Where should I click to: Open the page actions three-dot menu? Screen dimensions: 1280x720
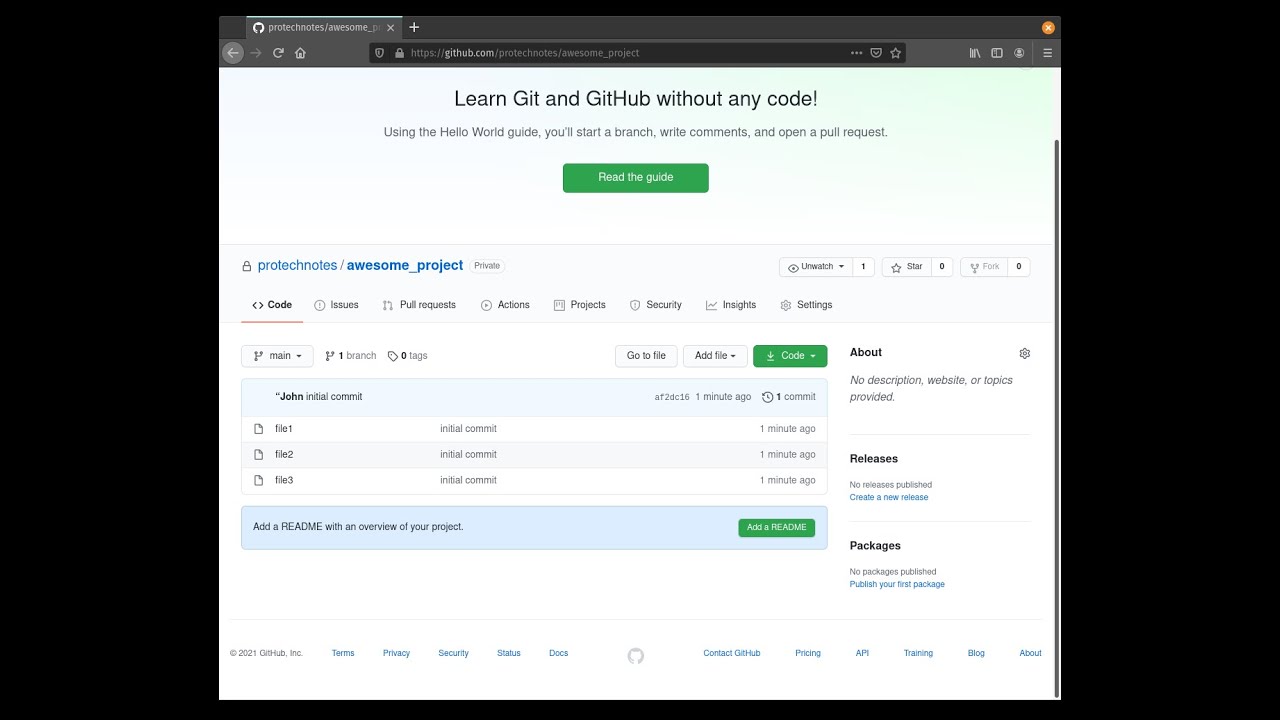856,53
